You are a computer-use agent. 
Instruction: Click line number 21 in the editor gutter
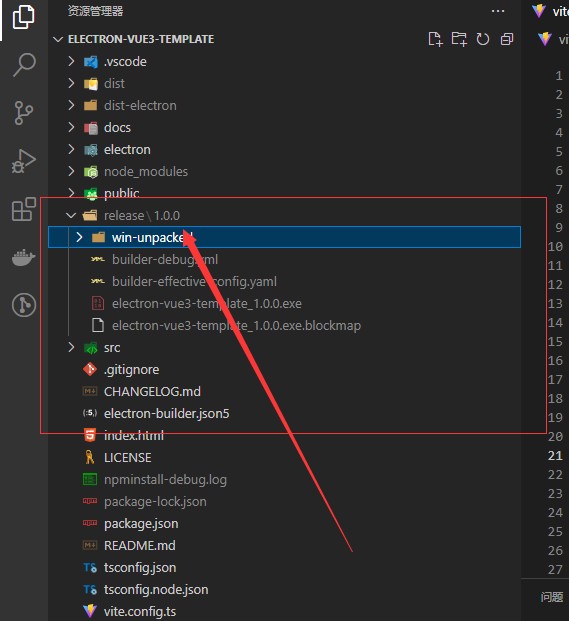coord(555,455)
